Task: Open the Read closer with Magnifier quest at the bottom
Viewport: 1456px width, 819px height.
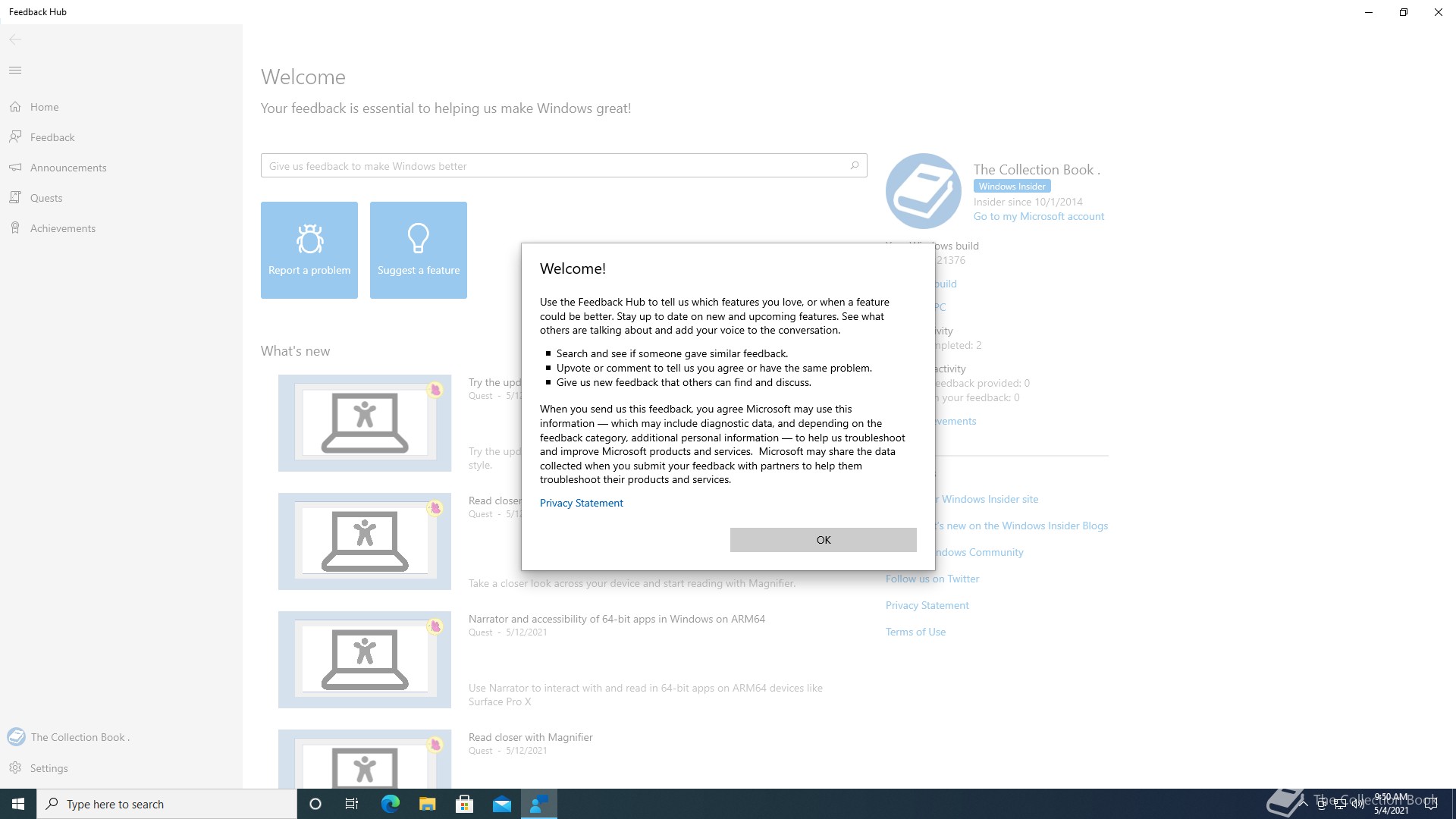Action: click(530, 737)
